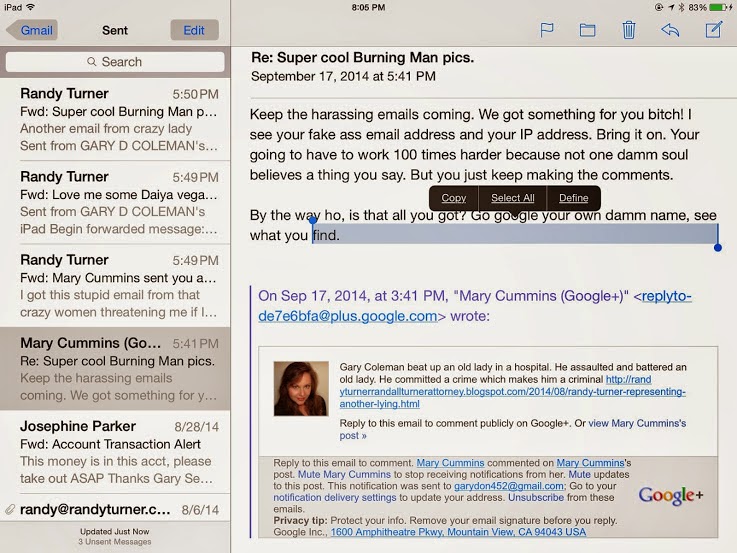Tap Bluetooth status icon
The height and width of the screenshot is (553, 737).
(x=682, y=7)
